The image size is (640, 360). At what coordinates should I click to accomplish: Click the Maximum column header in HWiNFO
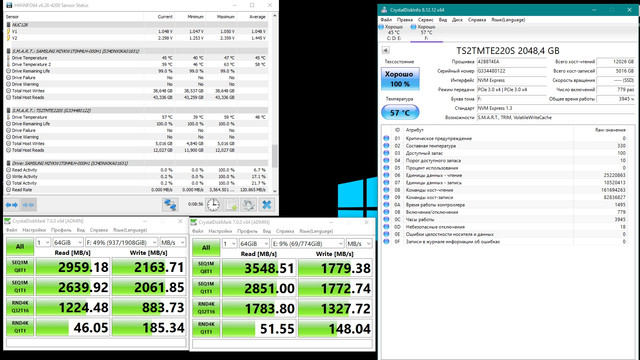pyautogui.click(x=225, y=17)
